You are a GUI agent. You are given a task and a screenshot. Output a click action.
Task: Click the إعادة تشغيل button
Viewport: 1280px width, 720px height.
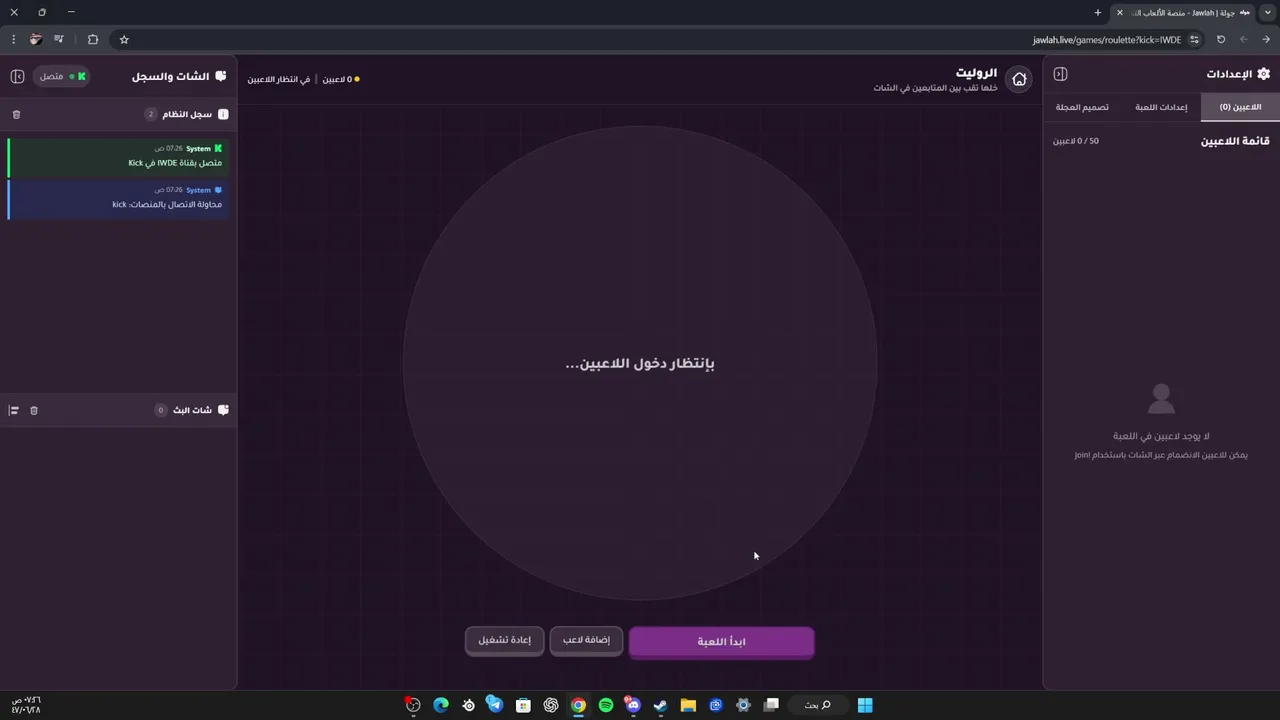click(504, 640)
